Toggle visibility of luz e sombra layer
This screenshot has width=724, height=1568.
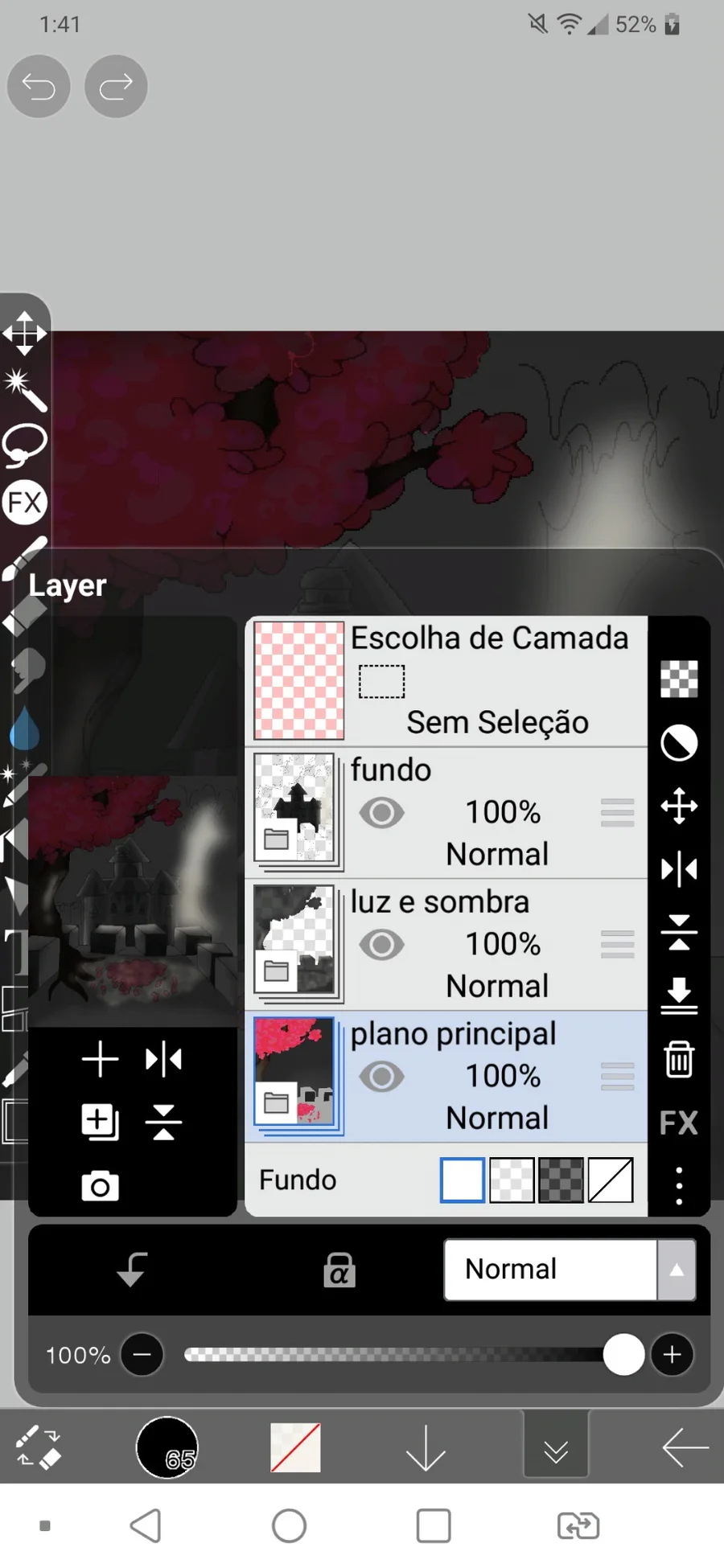coord(381,945)
